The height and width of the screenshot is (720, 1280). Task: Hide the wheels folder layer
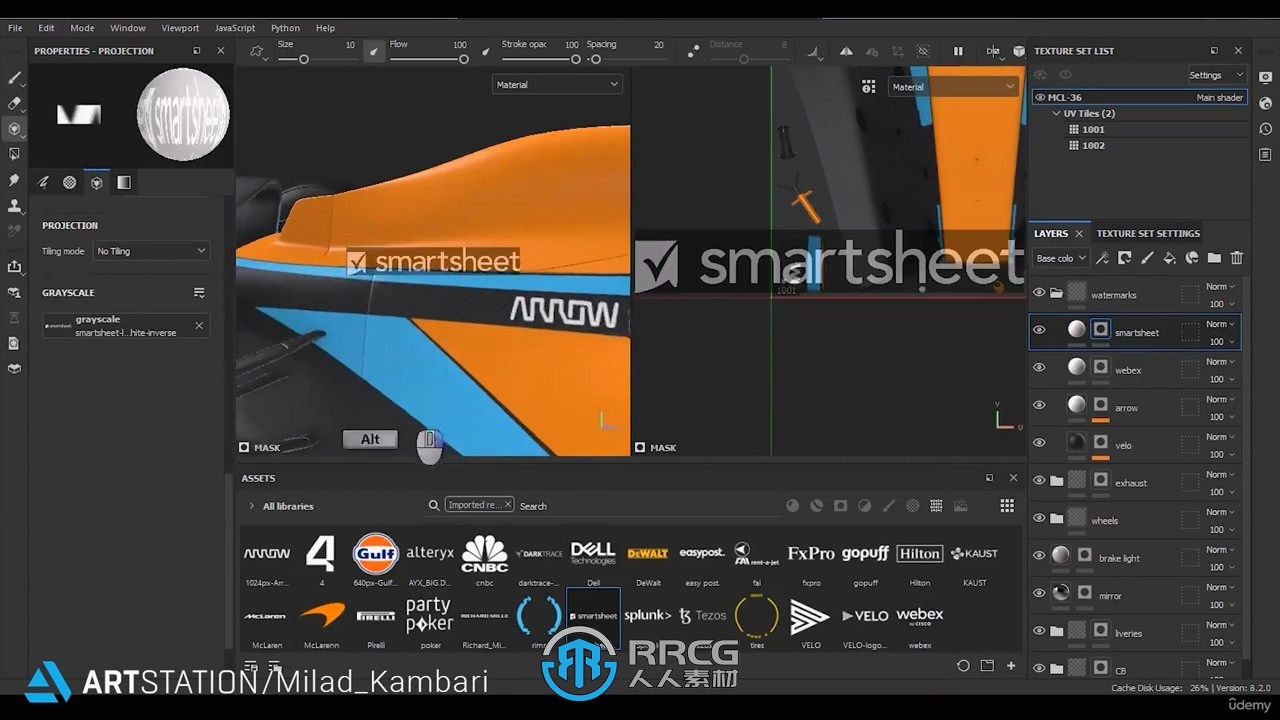coord(1039,518)
